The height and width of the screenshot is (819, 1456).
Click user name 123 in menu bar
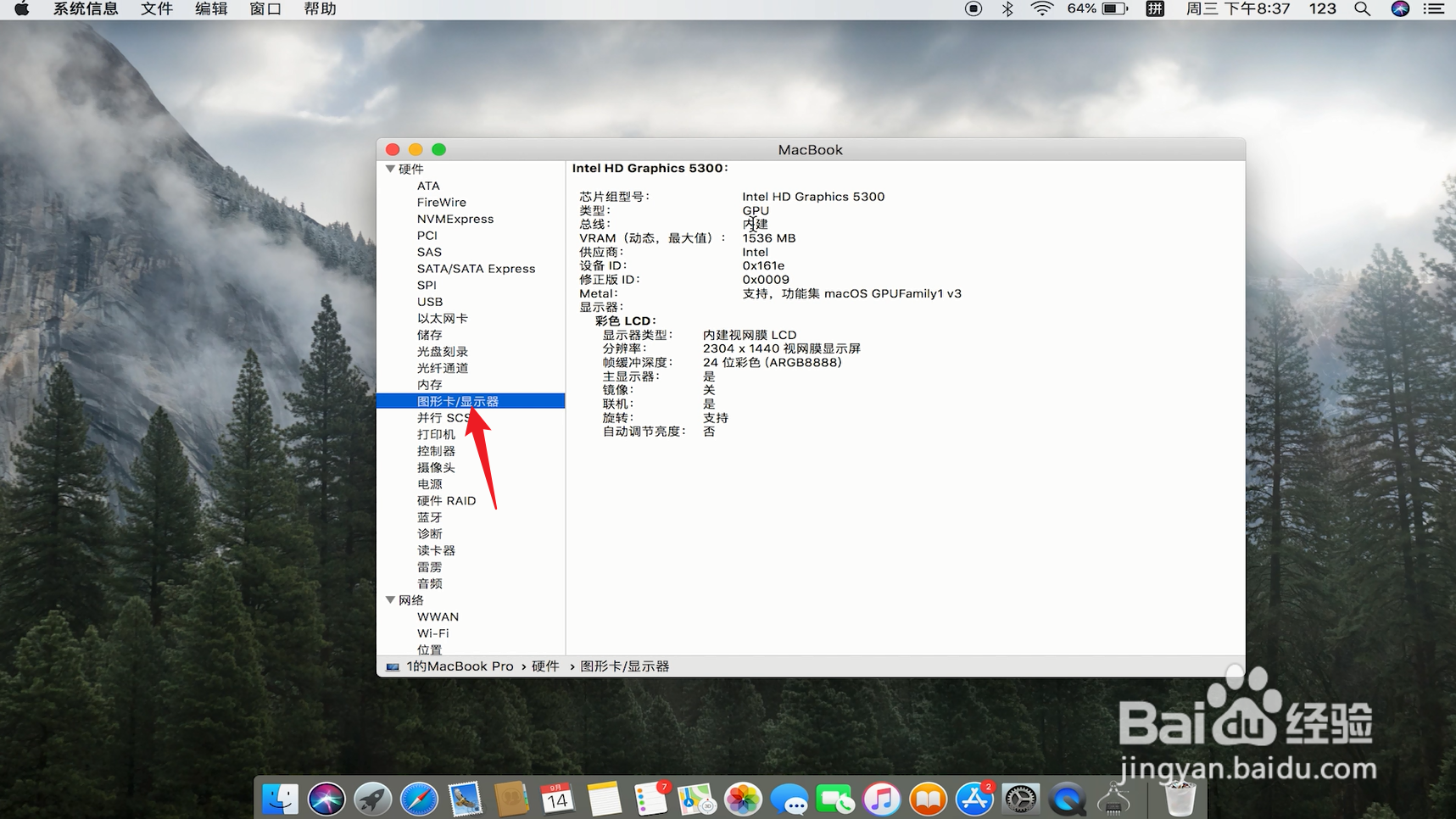point(1322,9)
